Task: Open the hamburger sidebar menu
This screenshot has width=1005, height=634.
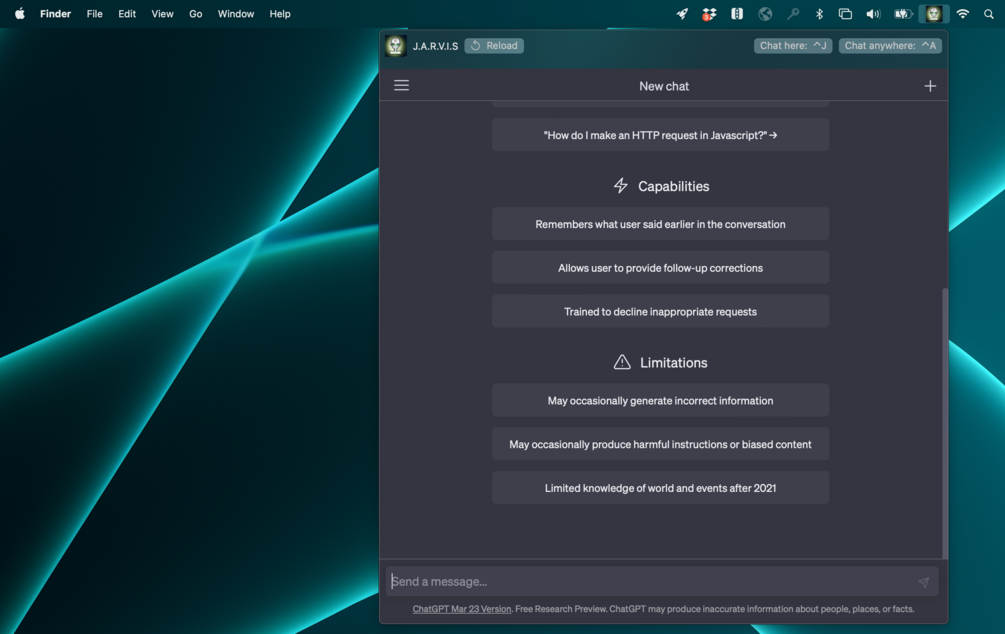Action: (401, 85)
